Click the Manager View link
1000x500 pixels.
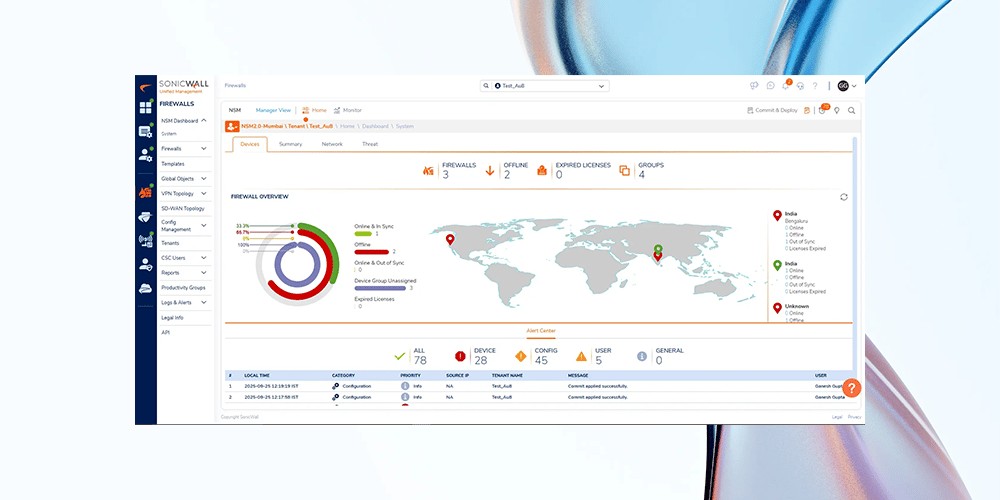click(x=273, y=110)
